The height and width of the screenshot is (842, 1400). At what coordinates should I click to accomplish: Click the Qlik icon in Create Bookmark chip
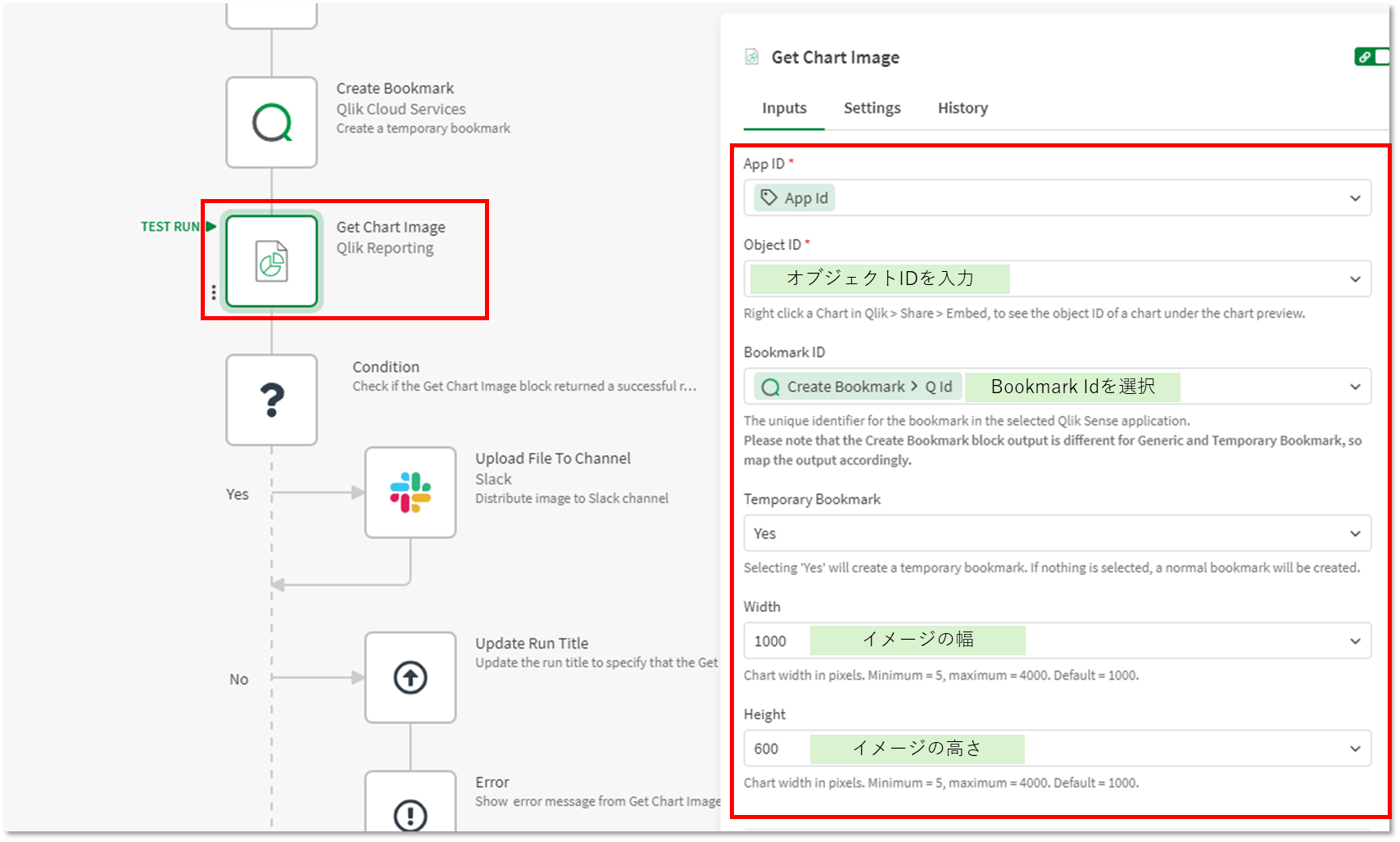[770, 387]
